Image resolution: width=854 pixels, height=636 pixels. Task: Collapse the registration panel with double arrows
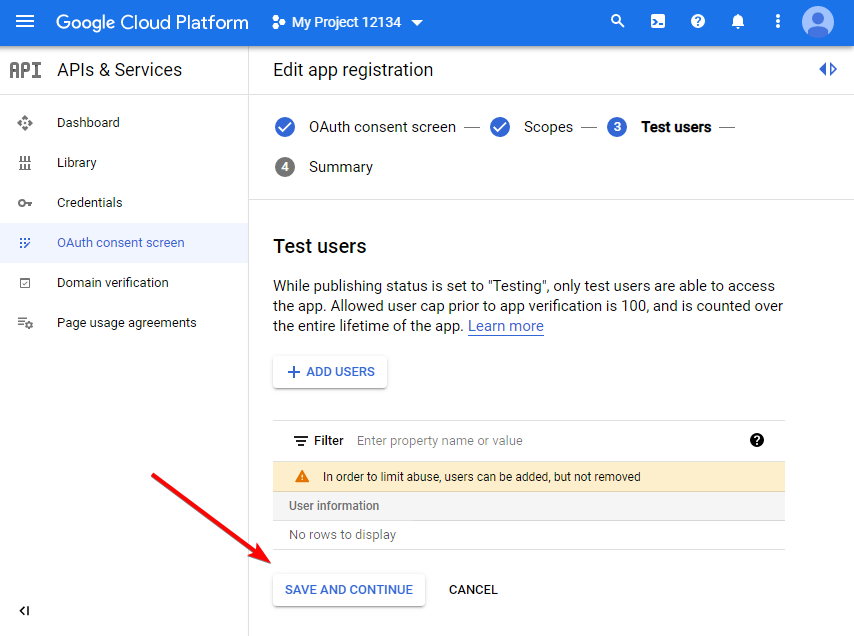coord(826,69)
